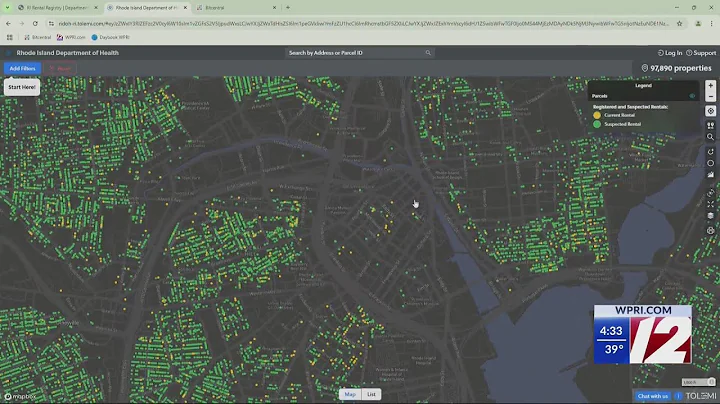Go forward in browser history
The width and height of the screenshot is (720, 404).
(22, 23)
